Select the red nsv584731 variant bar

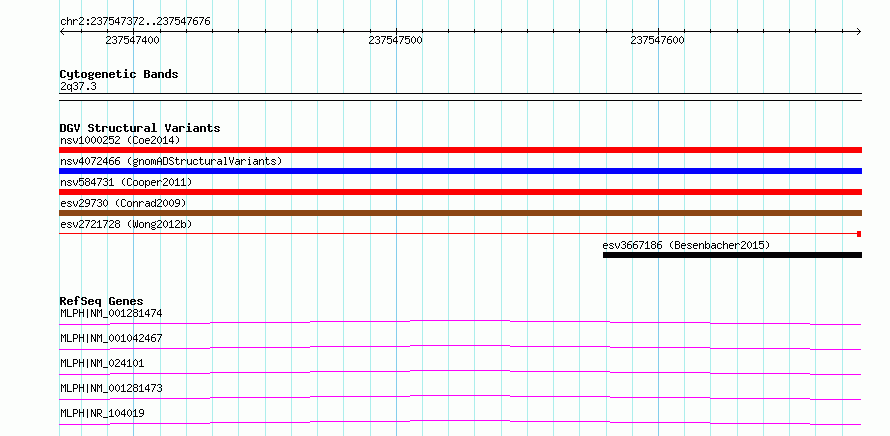click(460, 192)
